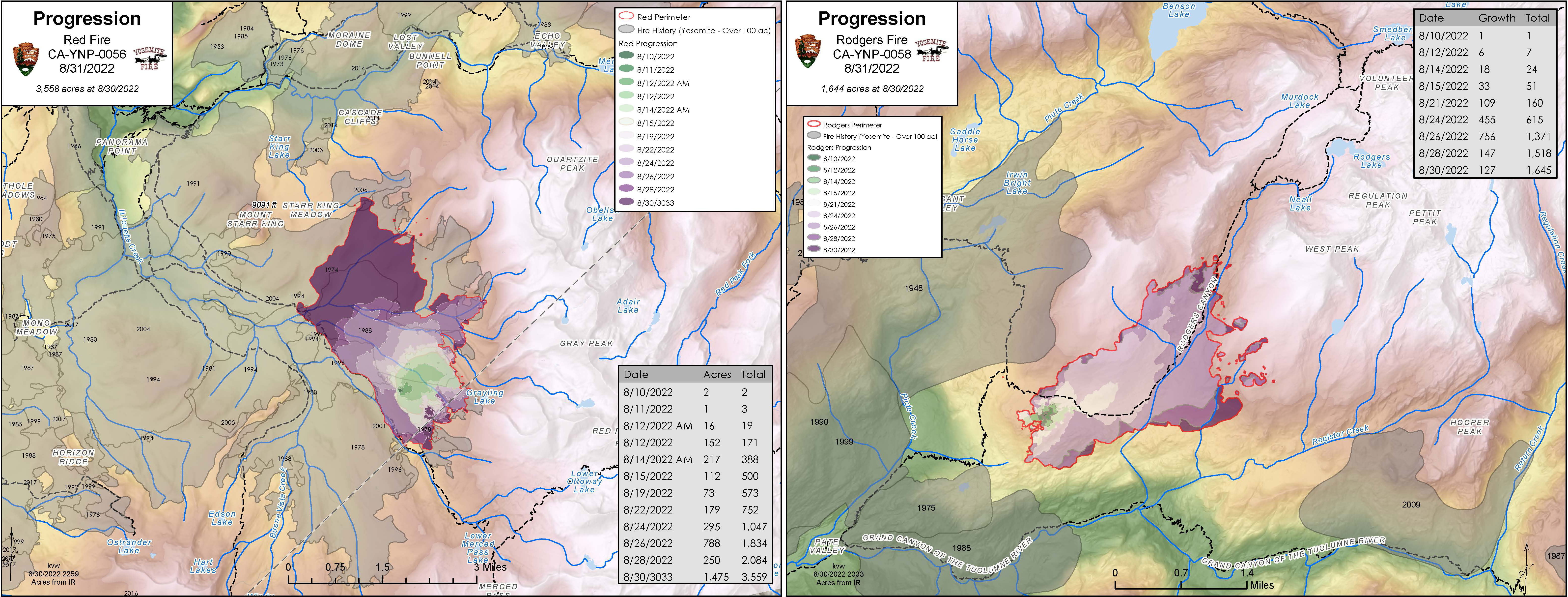
Task: Click the 'Saddle Horse Lake' map label
Action: (x=965, y=140)
